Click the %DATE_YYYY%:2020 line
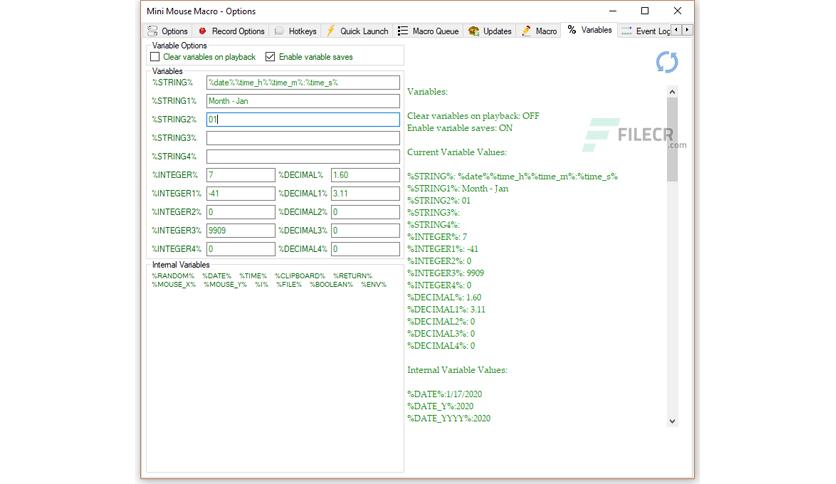This screenshot has width=836, height=484. pos(449,418)
